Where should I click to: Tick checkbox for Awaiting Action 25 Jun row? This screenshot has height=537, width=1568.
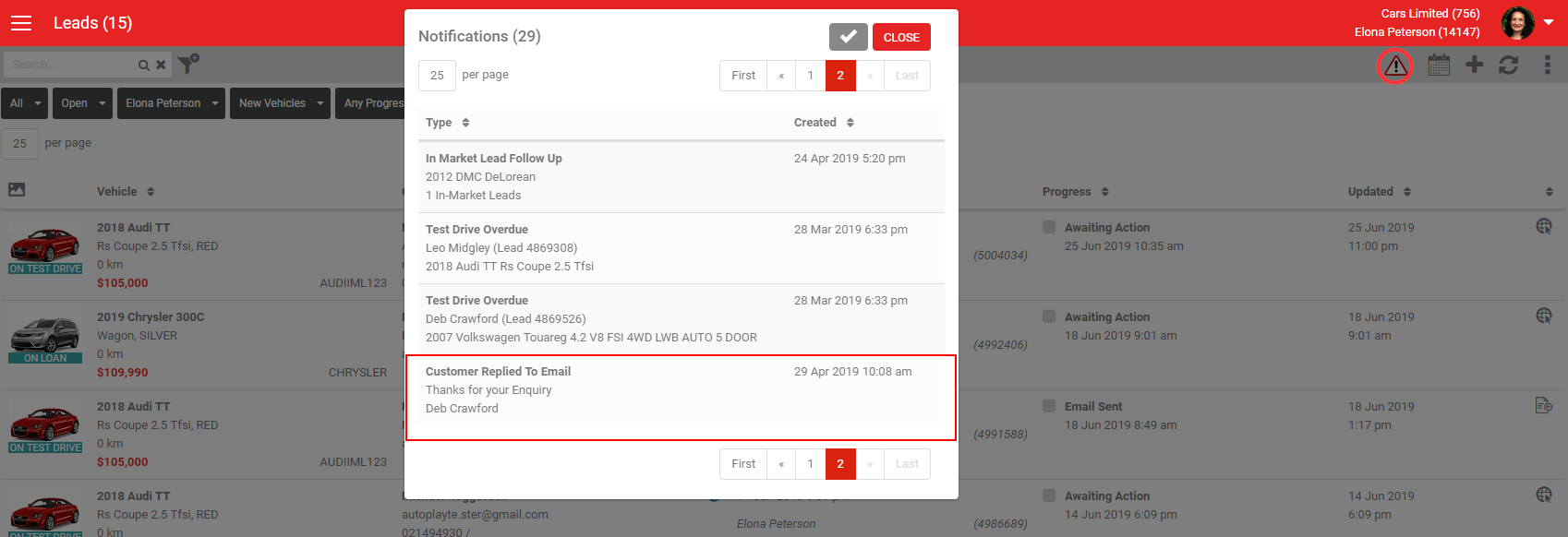[1049, 227]
